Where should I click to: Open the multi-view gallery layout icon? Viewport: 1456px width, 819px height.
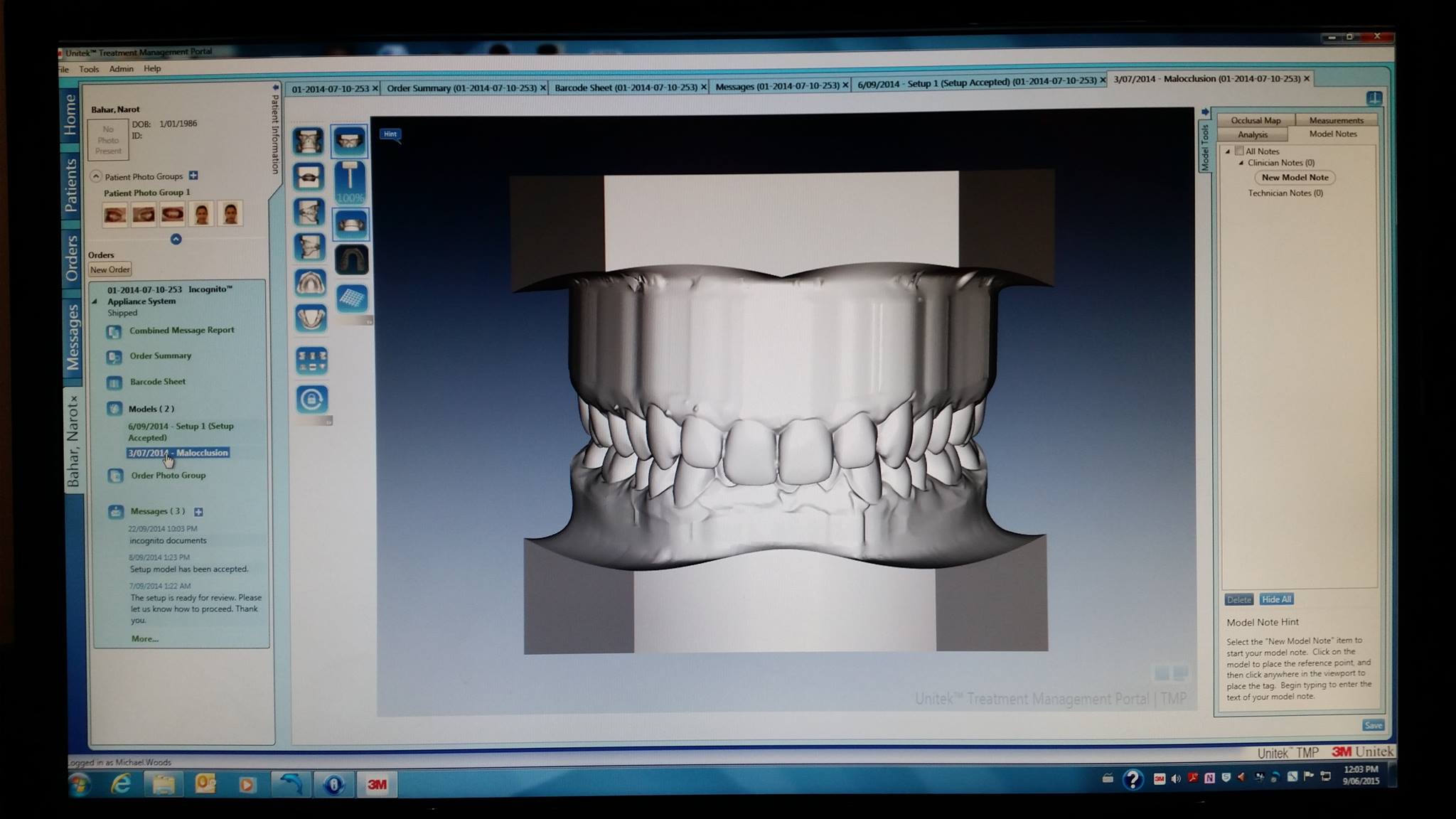coord(311,360)
